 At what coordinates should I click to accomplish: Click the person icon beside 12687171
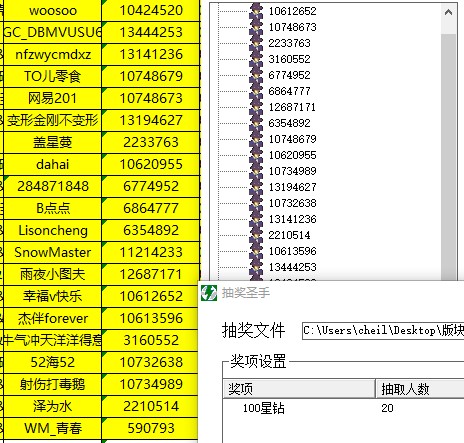tap(256, 107)
